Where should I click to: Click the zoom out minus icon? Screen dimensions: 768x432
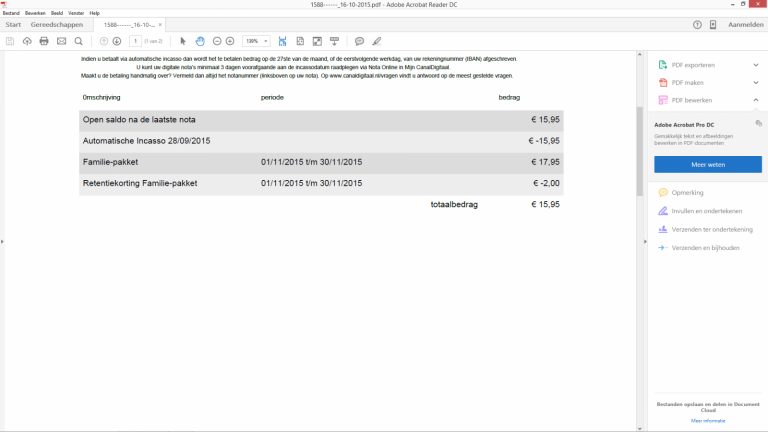(217, 41)
